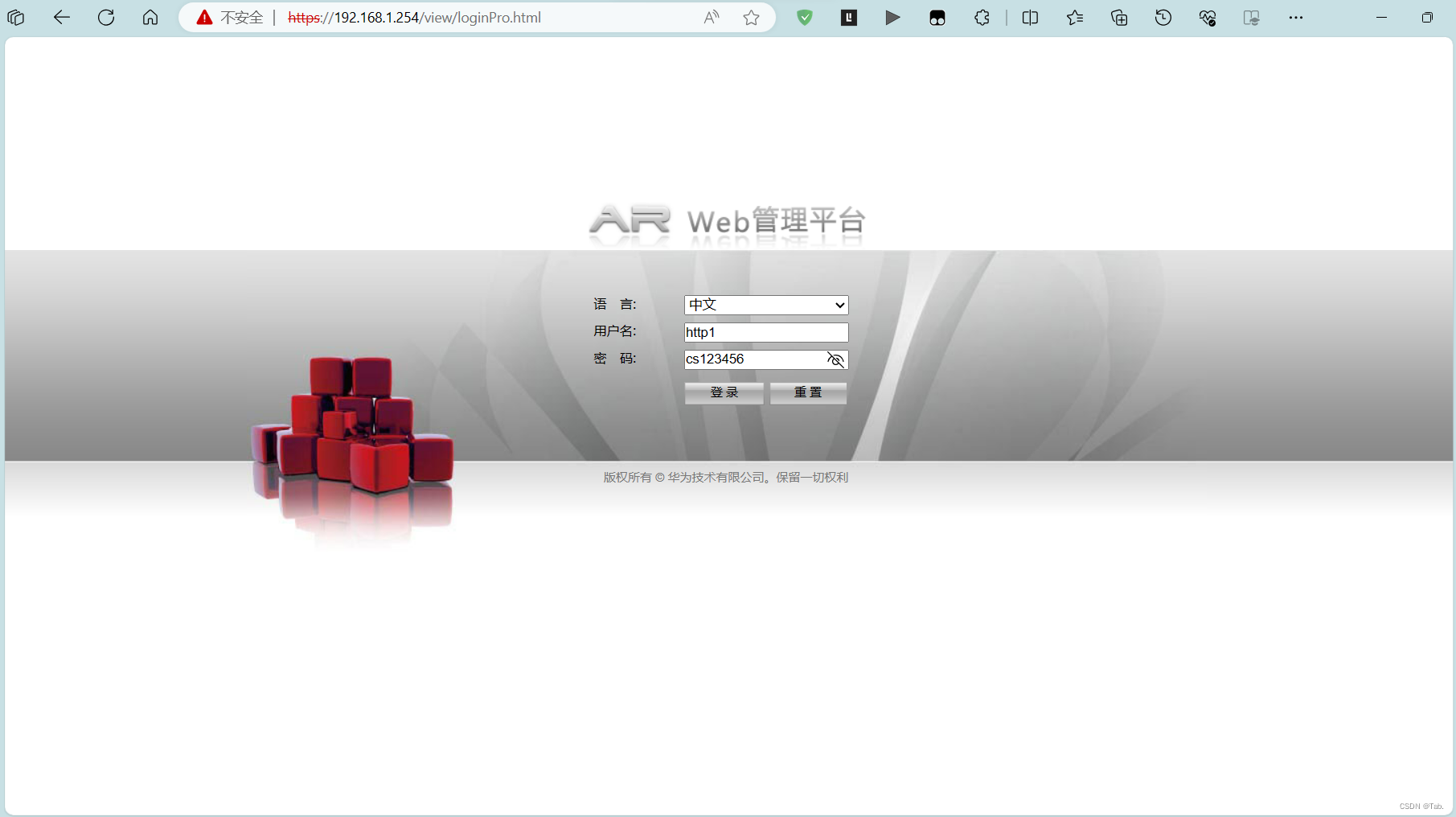The width and height of the screenshot is (1456, 817).
Task: Click the 登录 login button
Action: (x=724, y=392)
